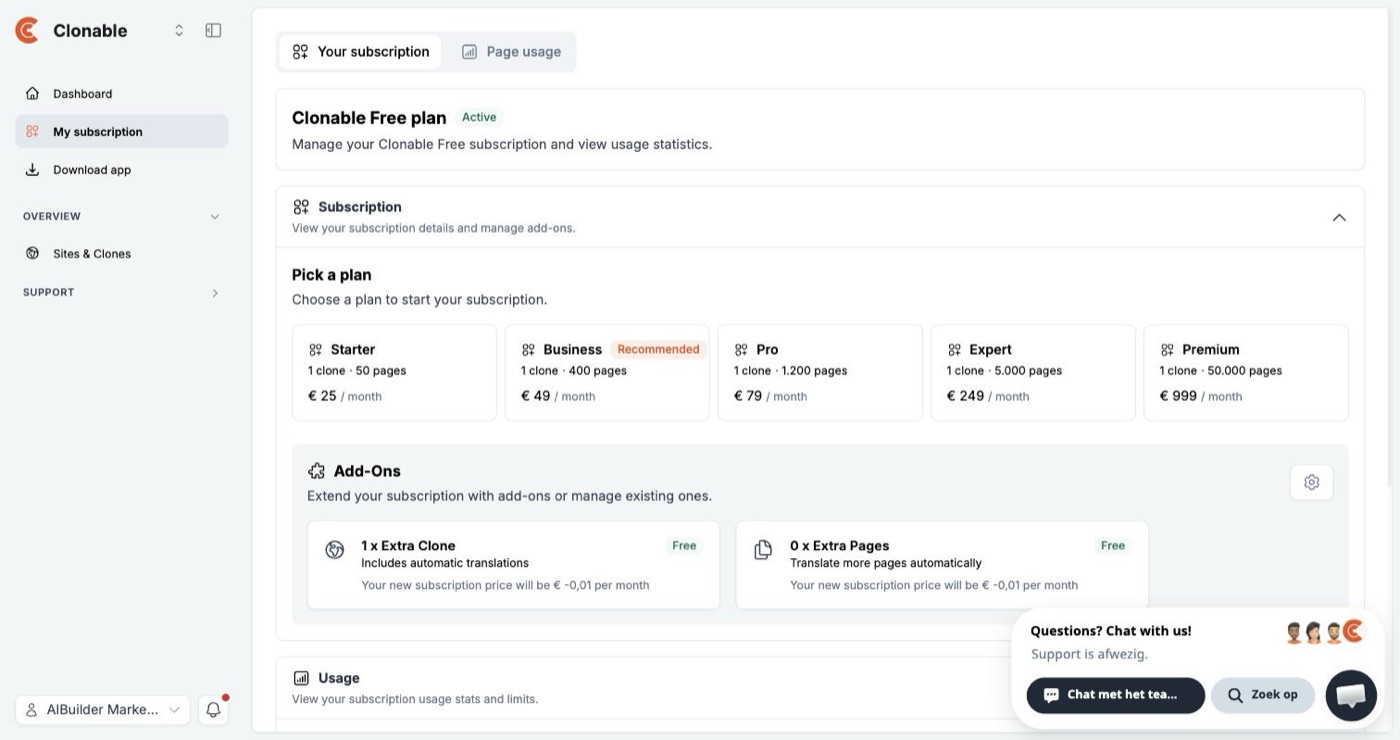Viewport: 1400px width, 740px height.
Task: Choose the Pro plan card
Action: point(820,372)
